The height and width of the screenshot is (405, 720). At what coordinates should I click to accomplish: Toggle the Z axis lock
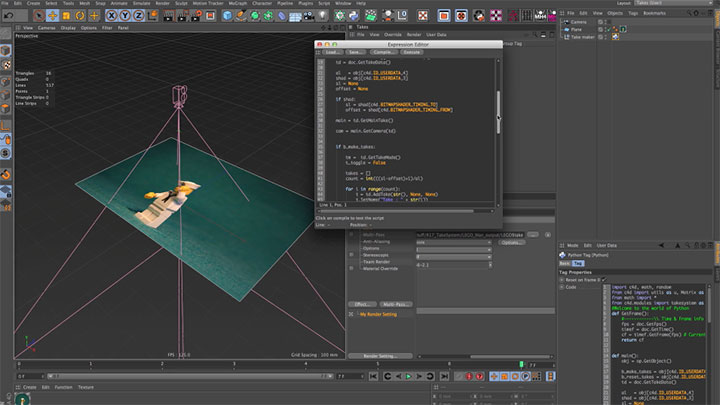click(138, 16)
